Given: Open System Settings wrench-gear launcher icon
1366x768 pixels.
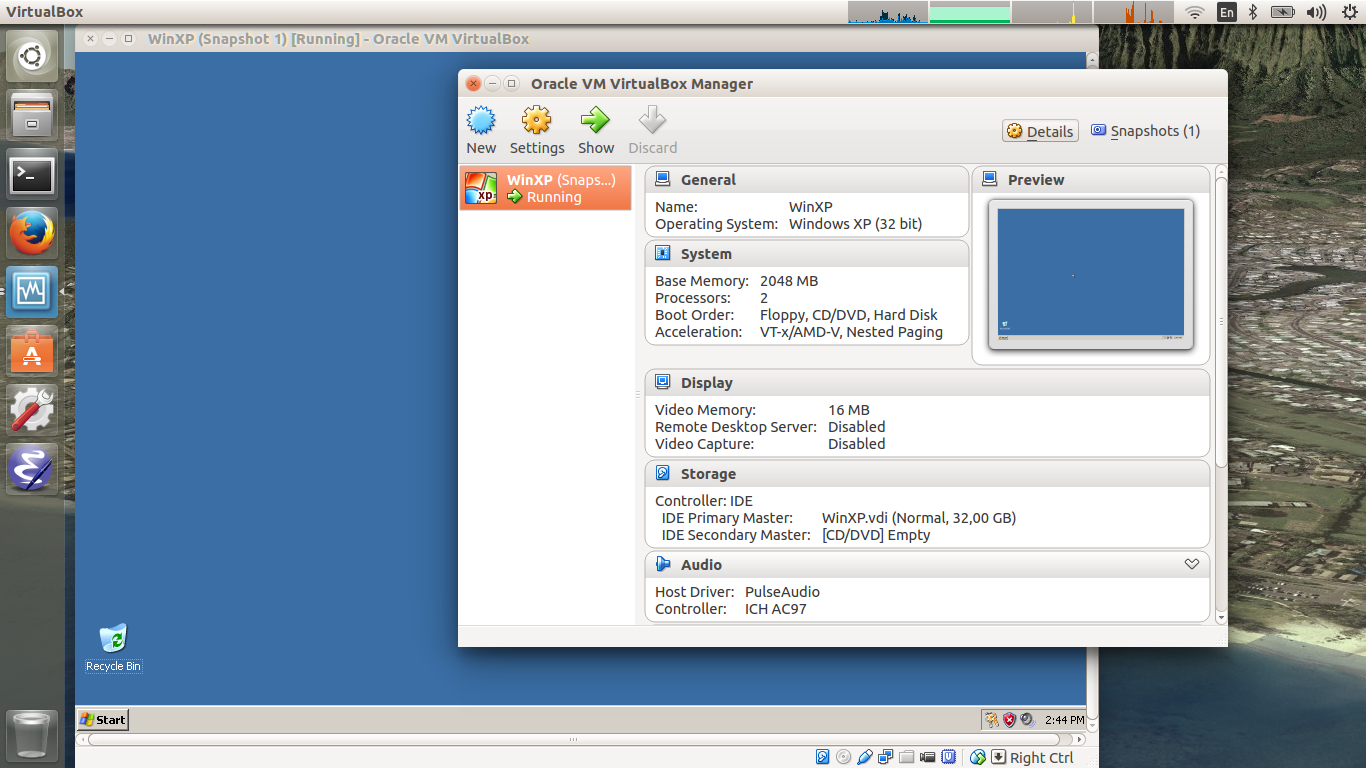Looking at the screenshot, I should point(32,410).
